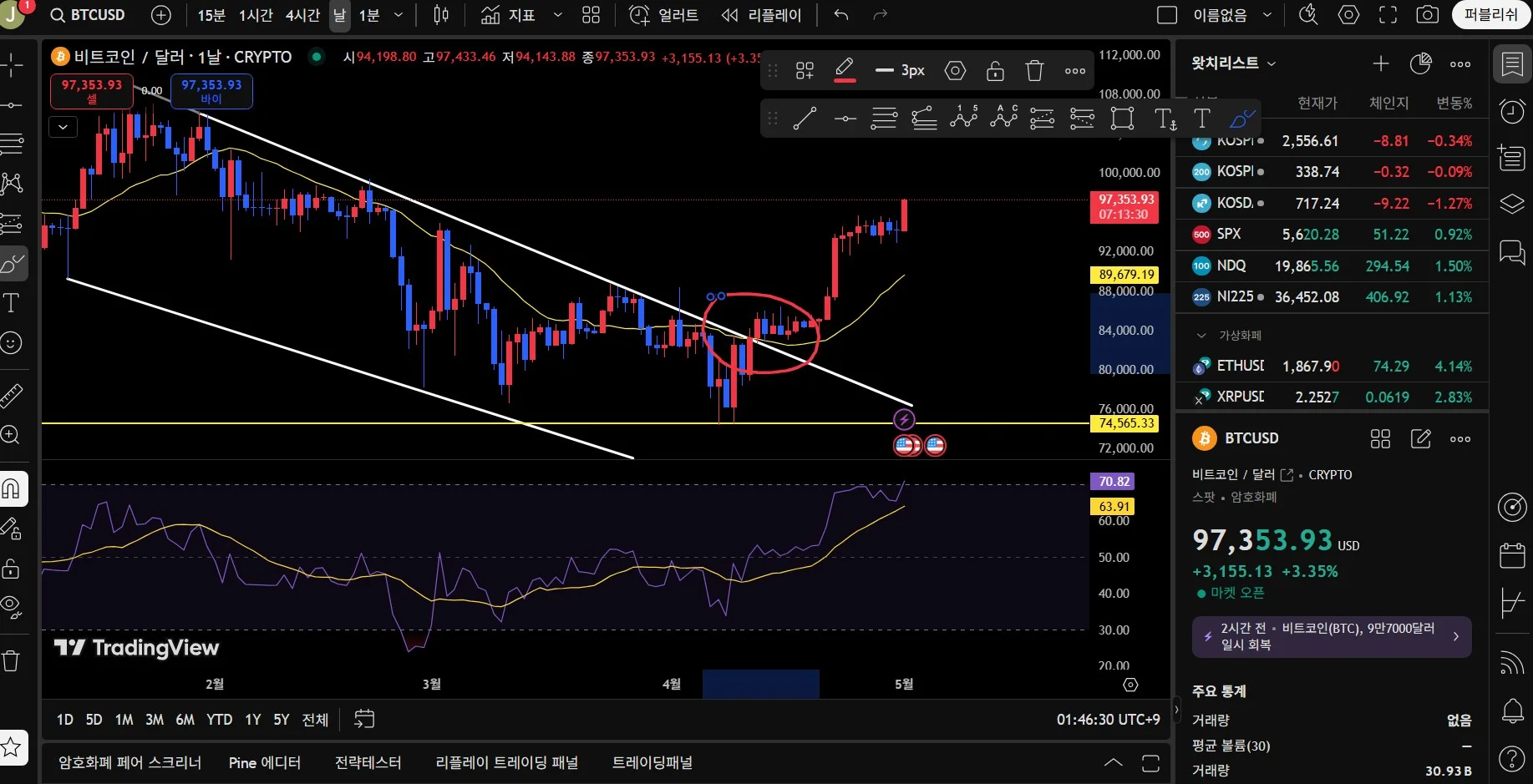Expand the bottom panel with up chevron
The width and height of the screenshot is (1533, 784).
[1113, 762]
